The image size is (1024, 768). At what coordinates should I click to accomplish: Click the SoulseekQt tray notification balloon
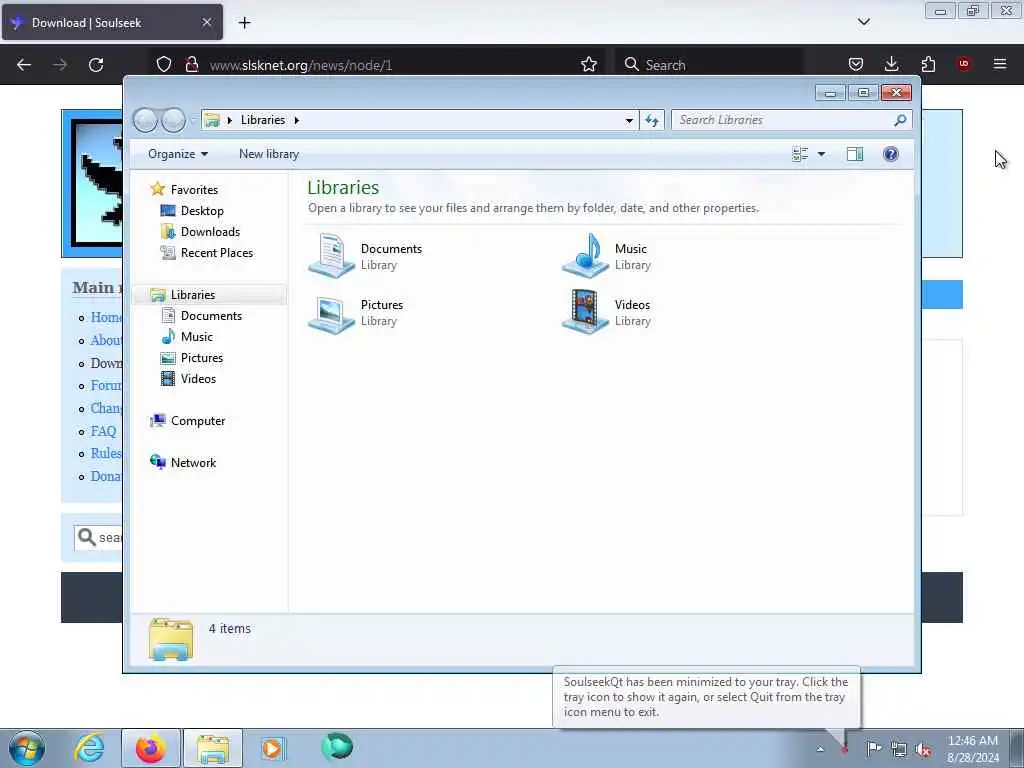(x=706, y=697)
